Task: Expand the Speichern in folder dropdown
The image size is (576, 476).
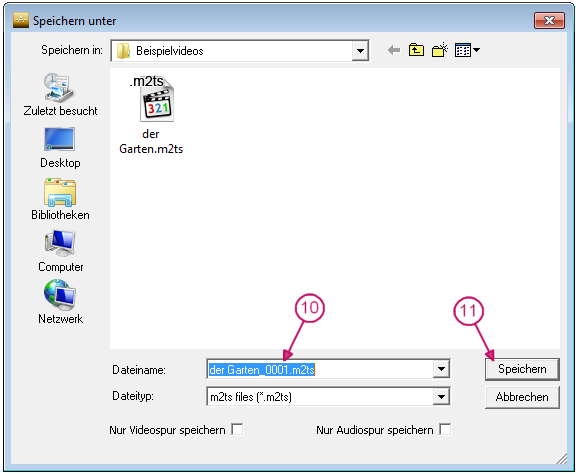Action: pyautogui.click(x=360, y=51)
